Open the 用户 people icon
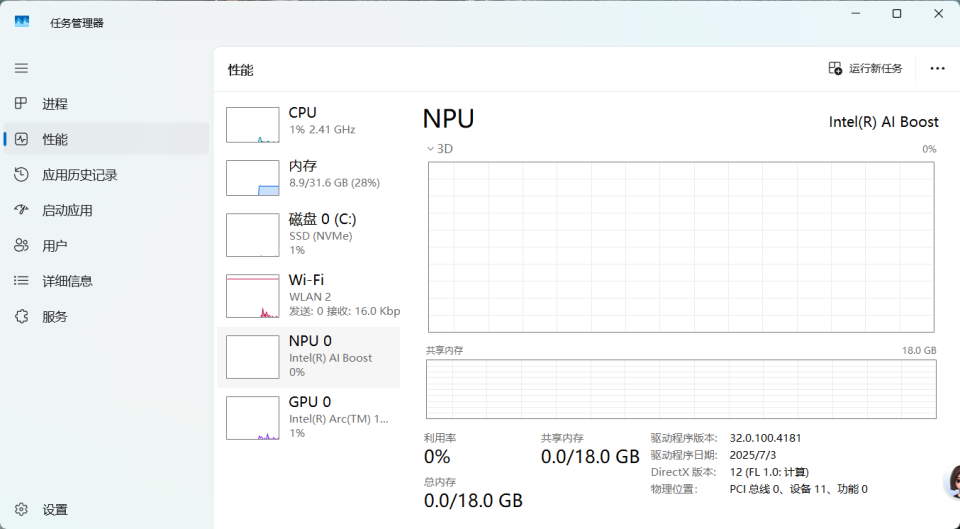The width and height of the screenshot is (960, 529). click(21, 246)
